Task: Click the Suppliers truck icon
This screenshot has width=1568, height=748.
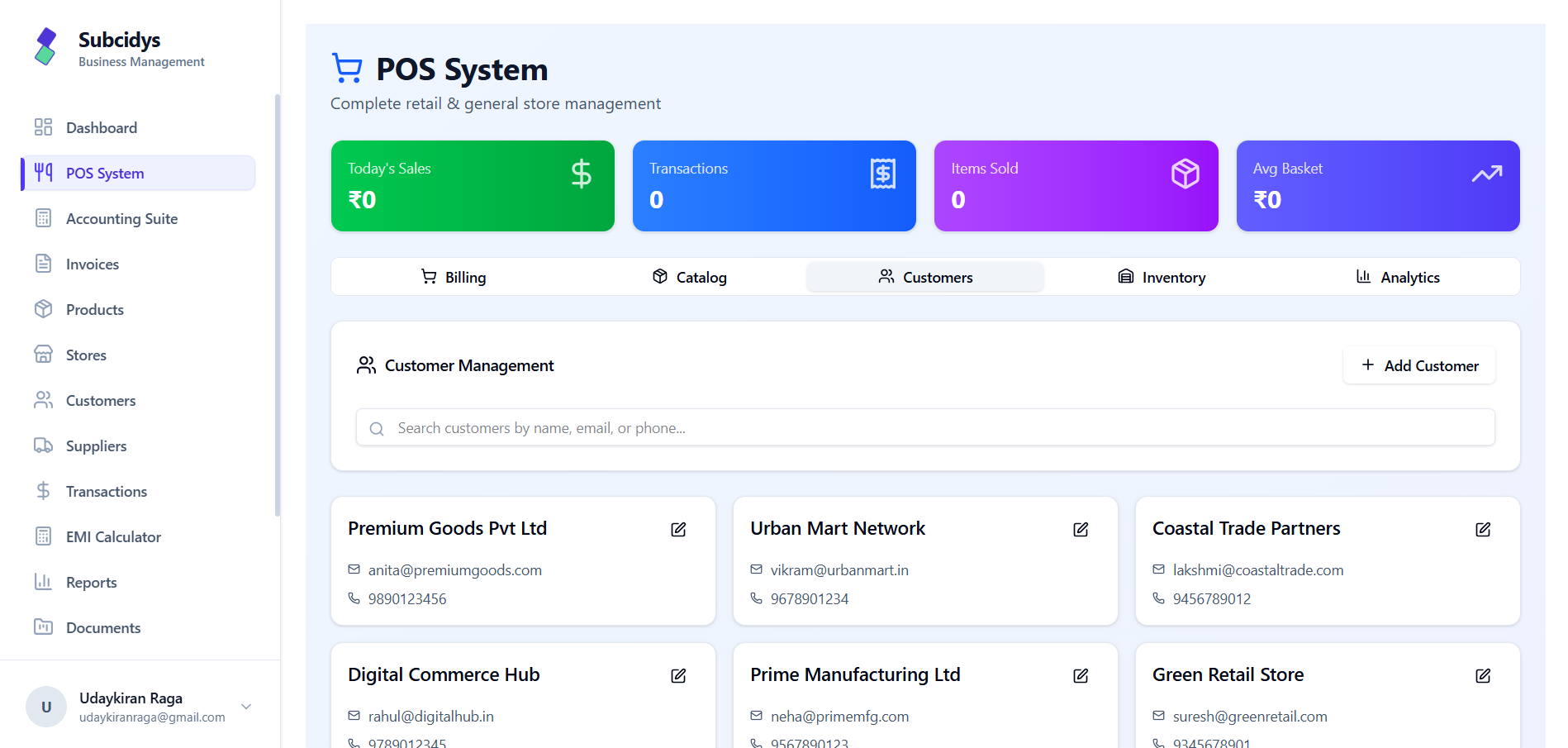Action: pos(44,445)
